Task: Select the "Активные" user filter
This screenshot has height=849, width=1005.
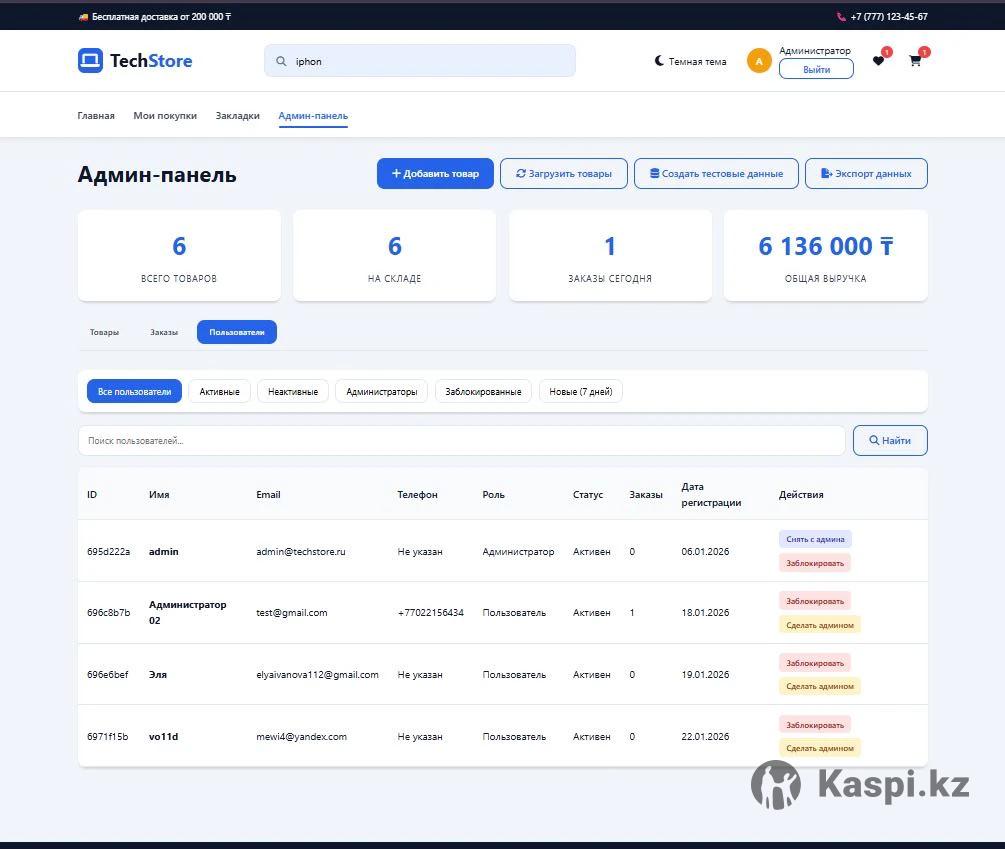Action: (x=219, y=391)
